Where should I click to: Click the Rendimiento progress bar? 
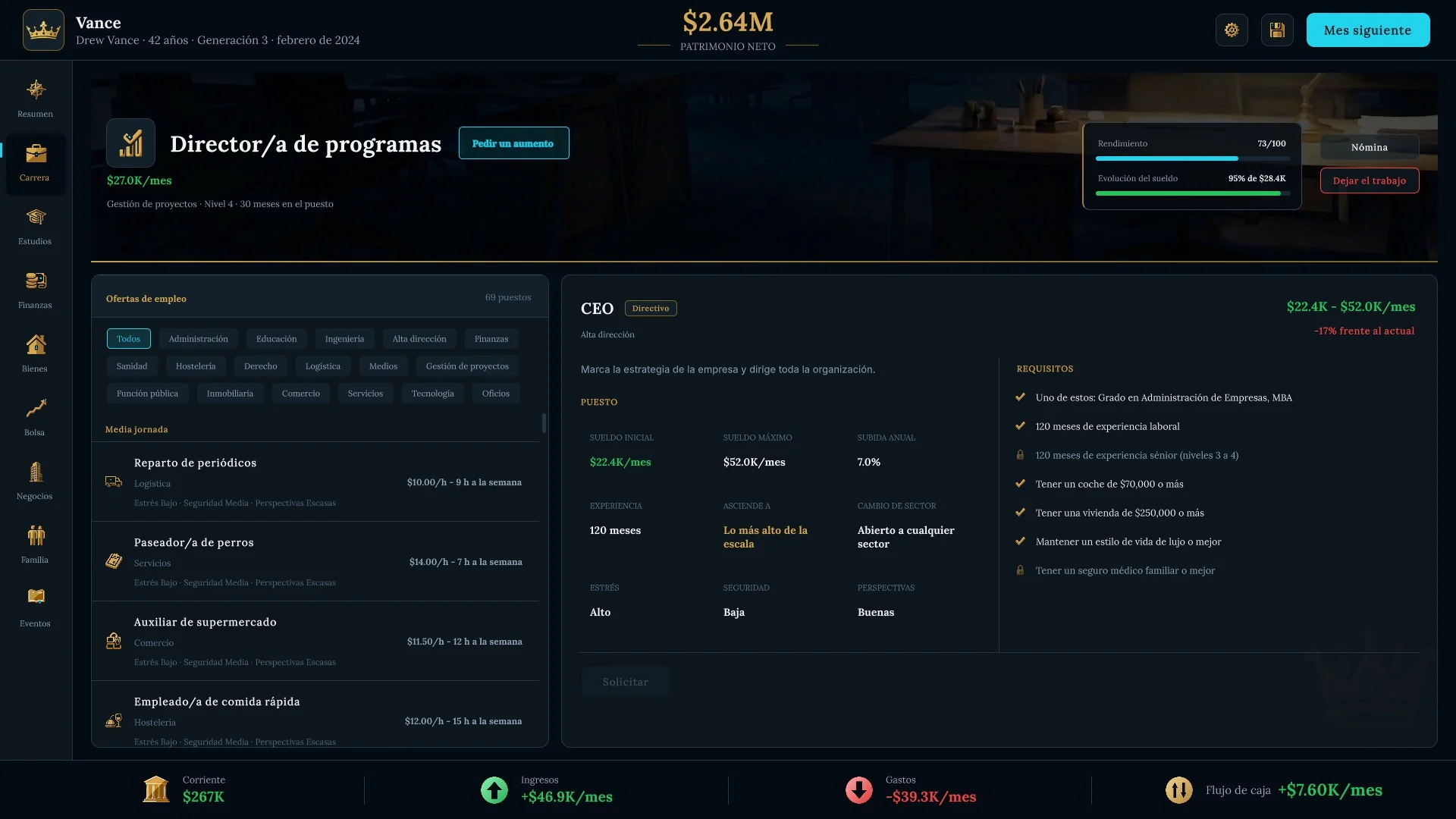[1193, 158]
